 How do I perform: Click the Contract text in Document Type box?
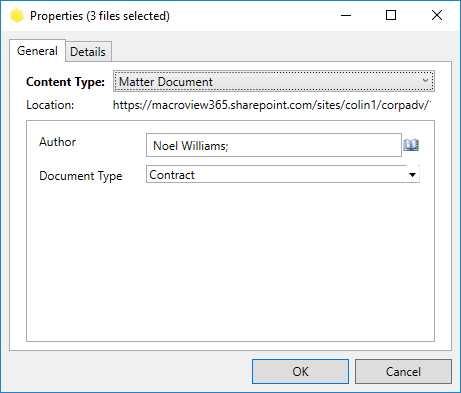(172, 175)
